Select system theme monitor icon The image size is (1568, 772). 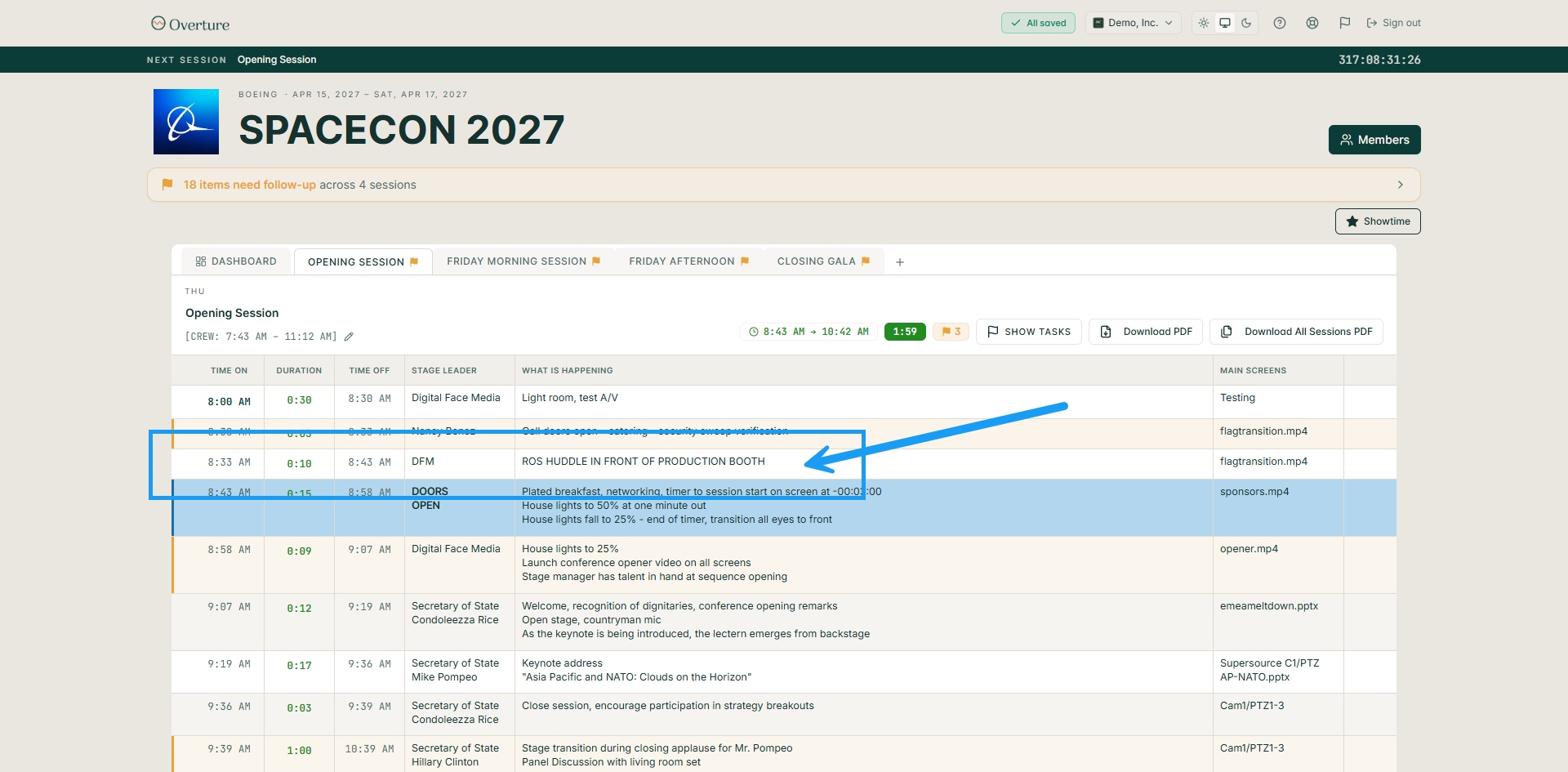[1225, 23]
